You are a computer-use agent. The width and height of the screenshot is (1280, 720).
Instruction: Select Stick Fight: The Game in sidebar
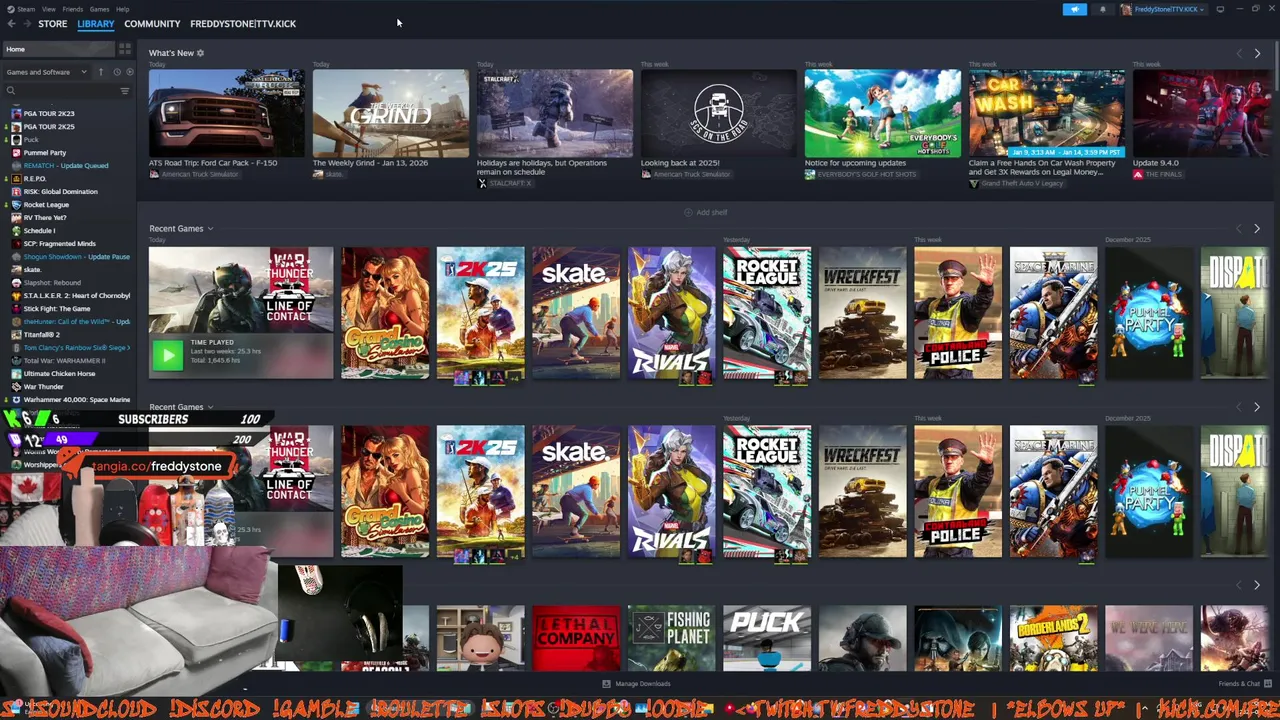[x=57, y=309]
